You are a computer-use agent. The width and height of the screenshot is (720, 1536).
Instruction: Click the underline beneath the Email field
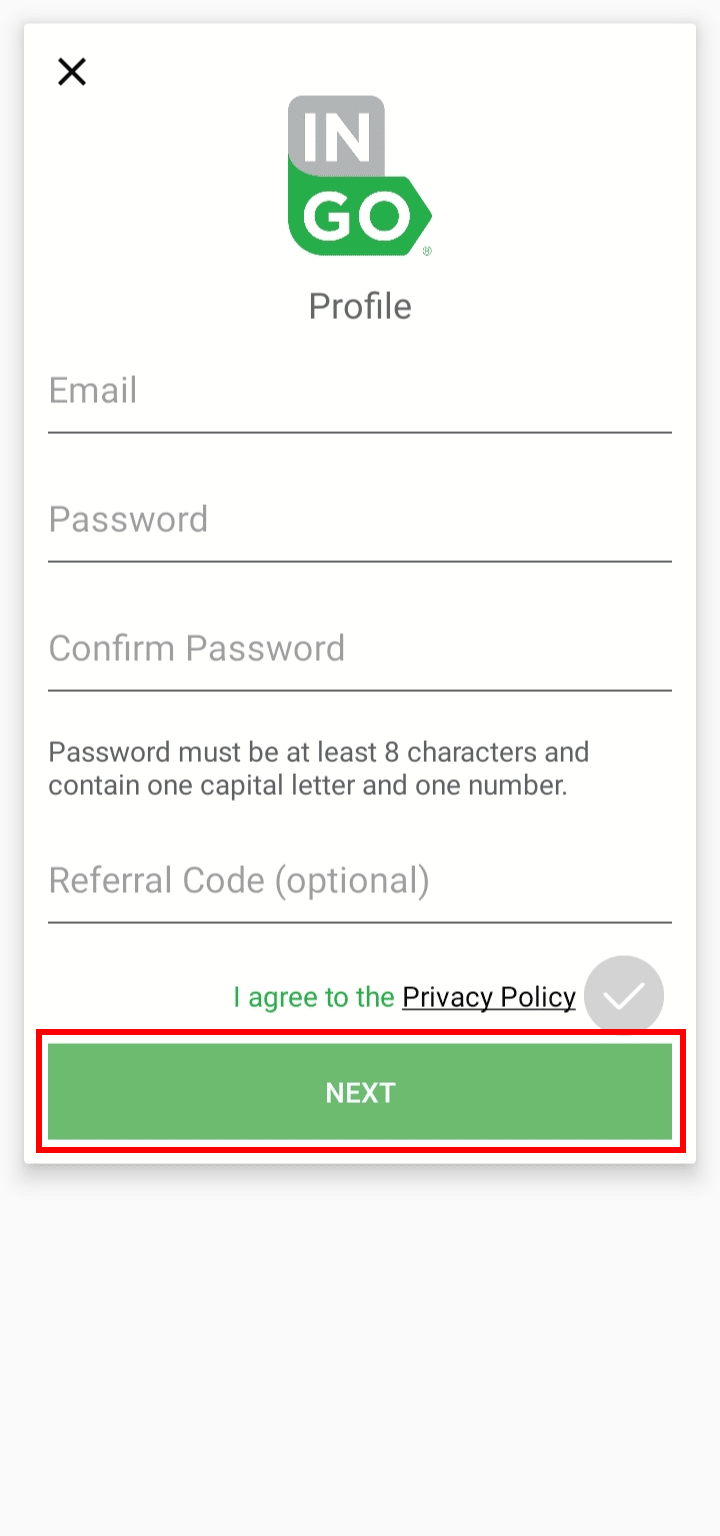click(x=359, y=433)
